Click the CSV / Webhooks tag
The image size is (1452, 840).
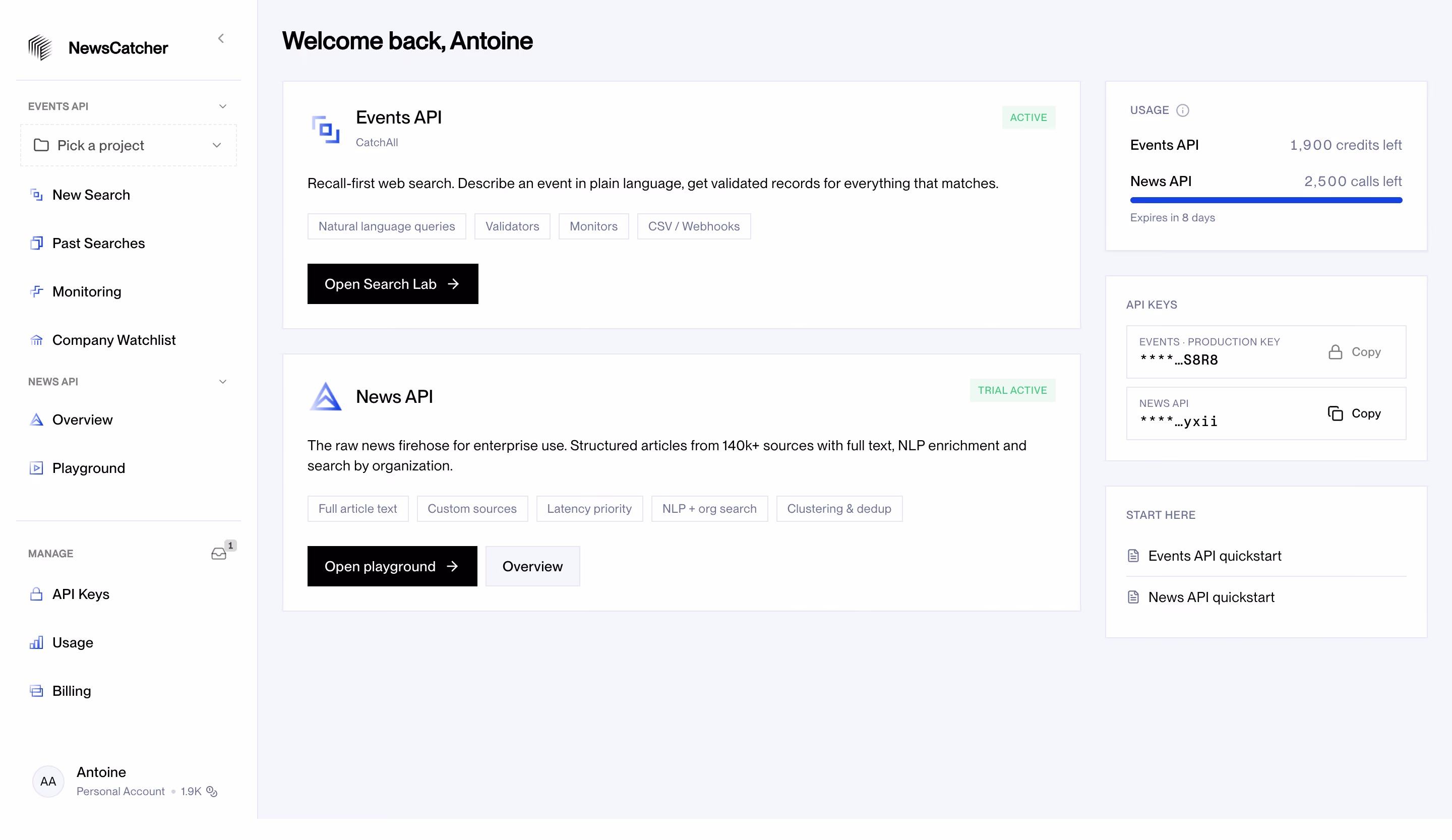click(694, 226)
